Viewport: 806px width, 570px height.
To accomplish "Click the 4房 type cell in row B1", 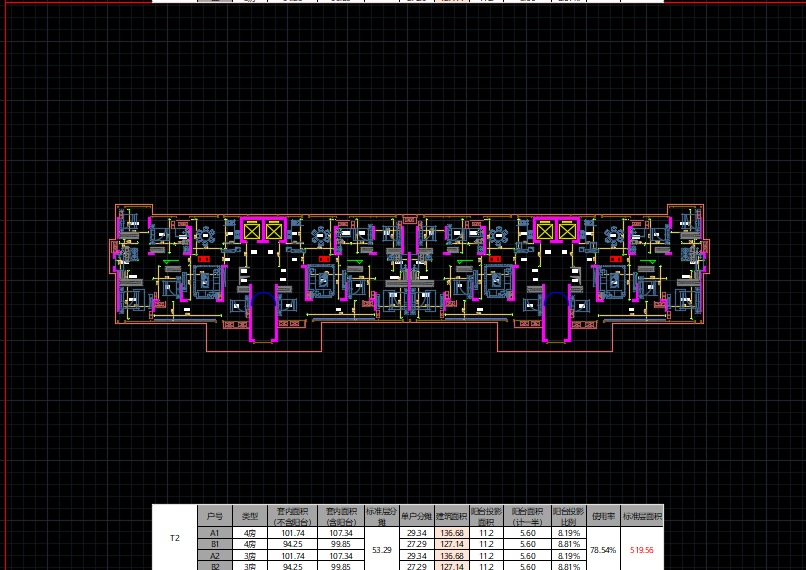I will click(250, 544).
